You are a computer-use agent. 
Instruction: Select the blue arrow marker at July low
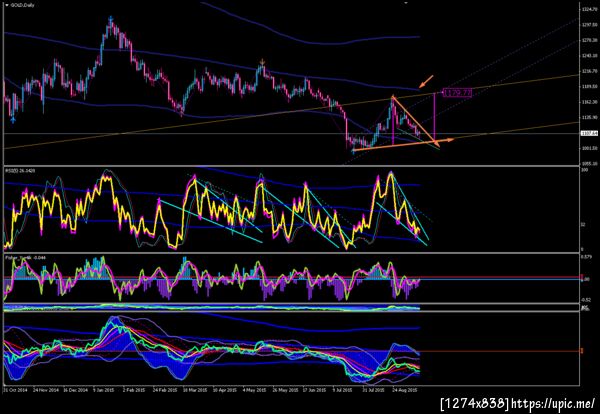pos(353,151)
